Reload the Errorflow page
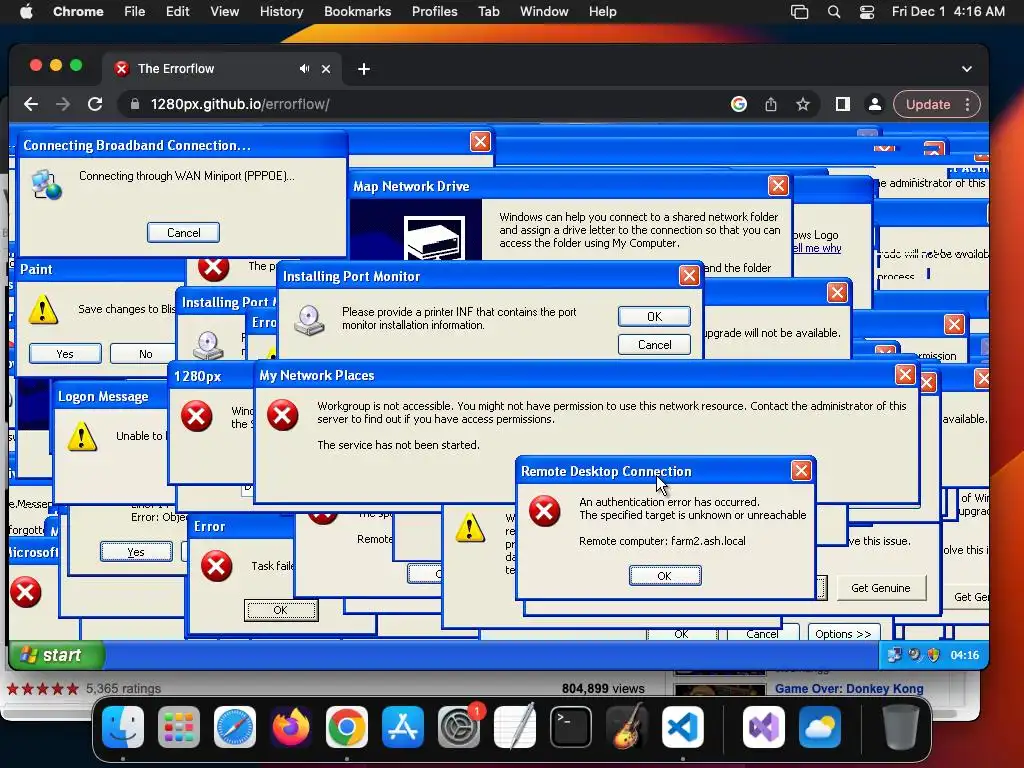Screen dimensions: 1024x768 click(95, 104)
